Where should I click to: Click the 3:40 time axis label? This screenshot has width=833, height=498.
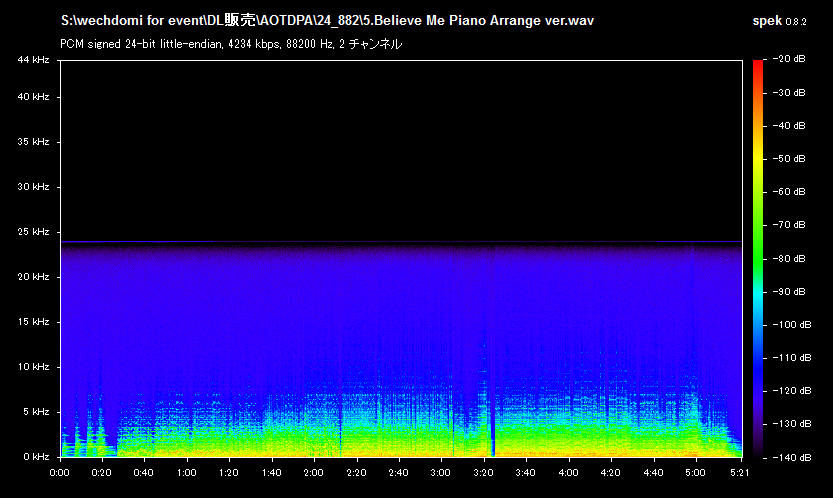tap(525, 473)
